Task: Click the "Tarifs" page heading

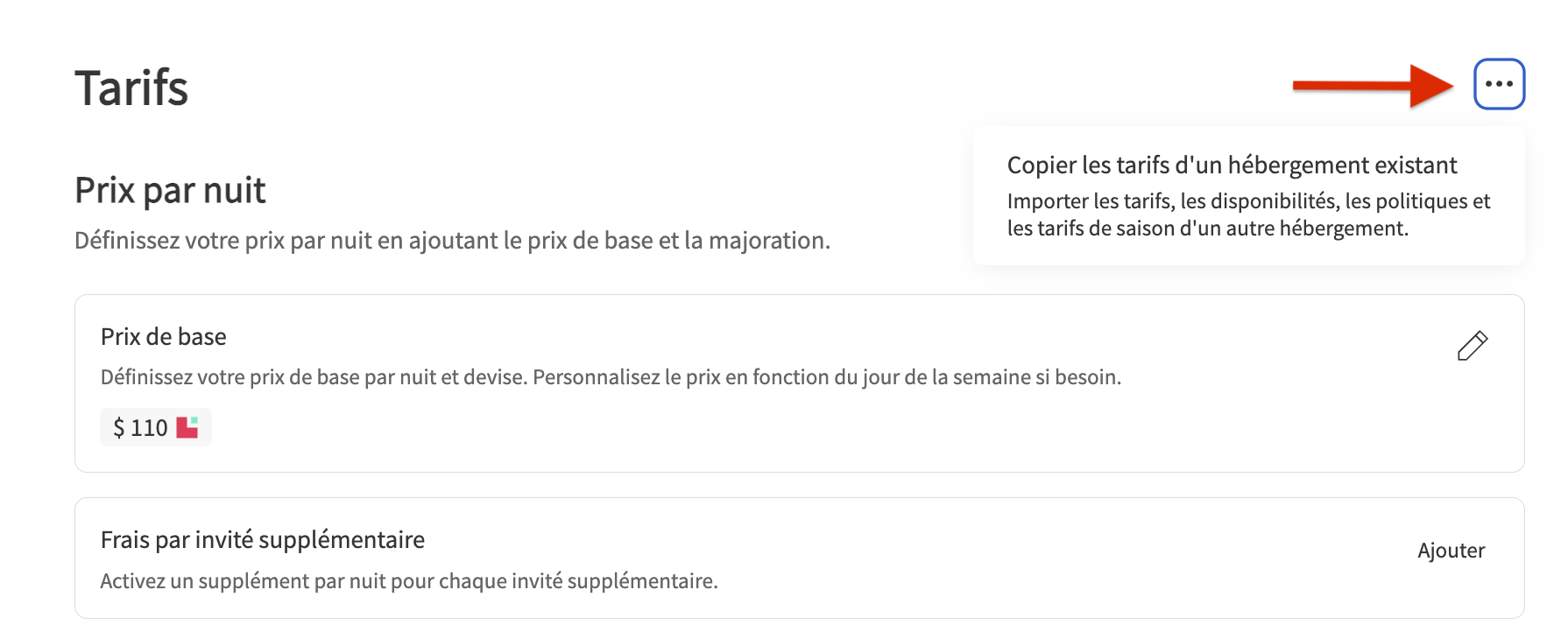Action: 131,88
